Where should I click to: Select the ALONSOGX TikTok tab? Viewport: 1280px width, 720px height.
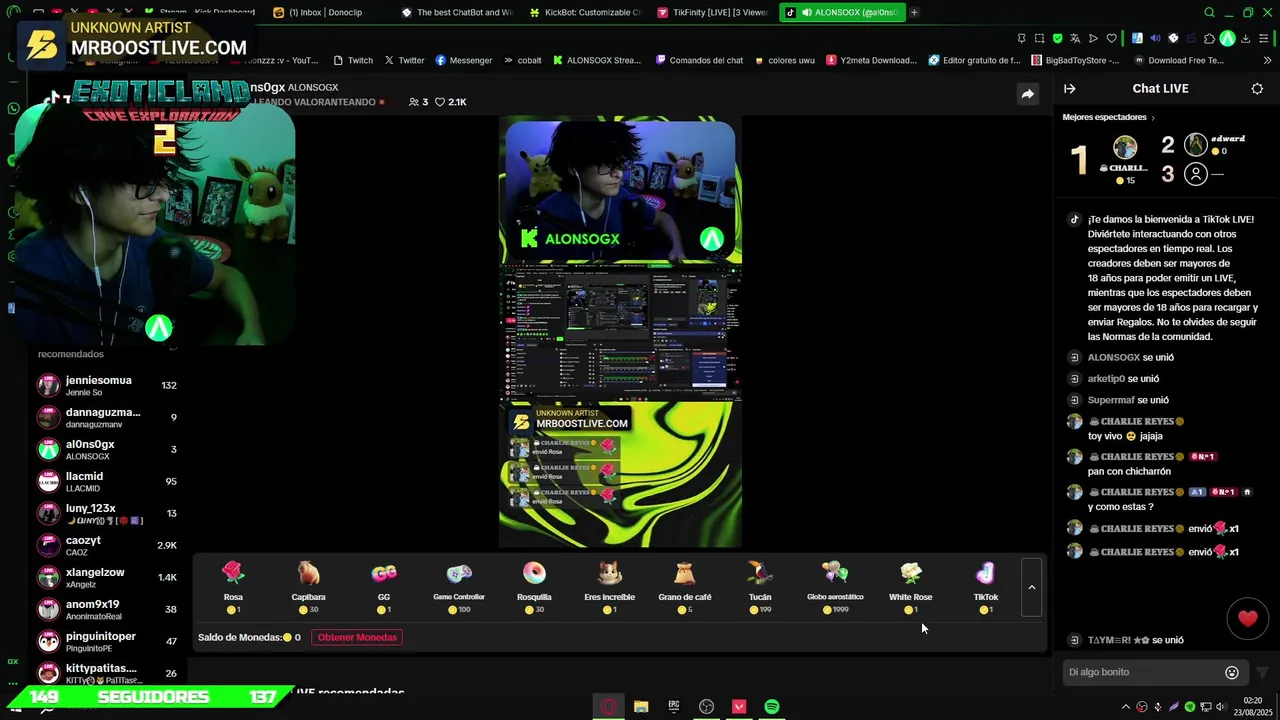[842, 13]
